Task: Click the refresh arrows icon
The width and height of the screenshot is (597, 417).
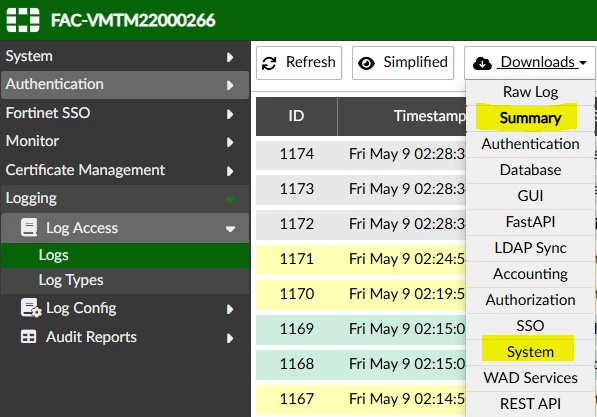Action: pyautogui.click(x=269, y=63)
